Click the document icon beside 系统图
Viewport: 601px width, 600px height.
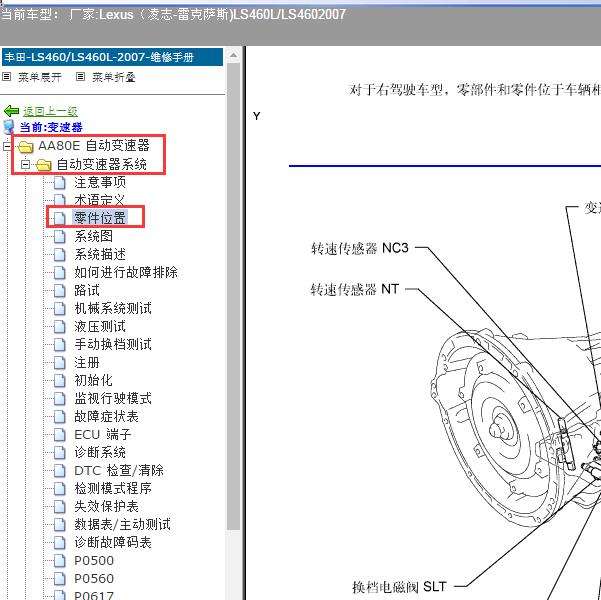(x=59, y=237)
